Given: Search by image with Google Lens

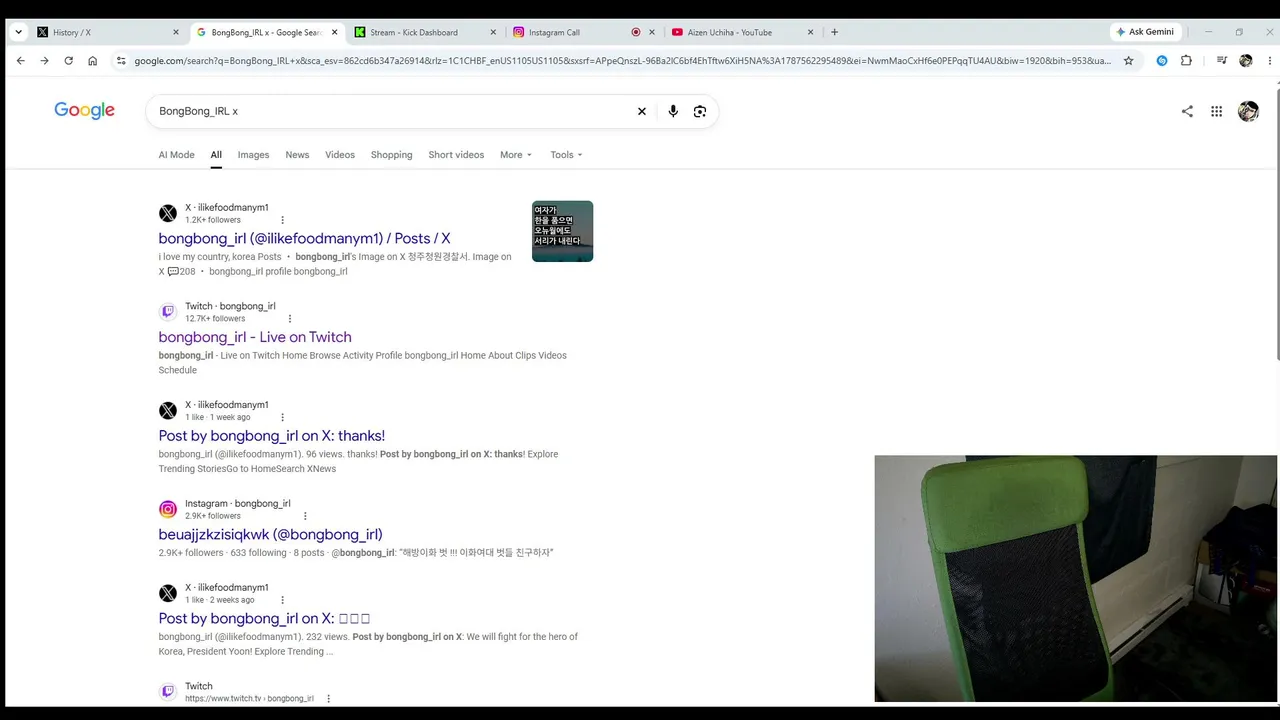Looking at the screenshot, I should 700,111.
